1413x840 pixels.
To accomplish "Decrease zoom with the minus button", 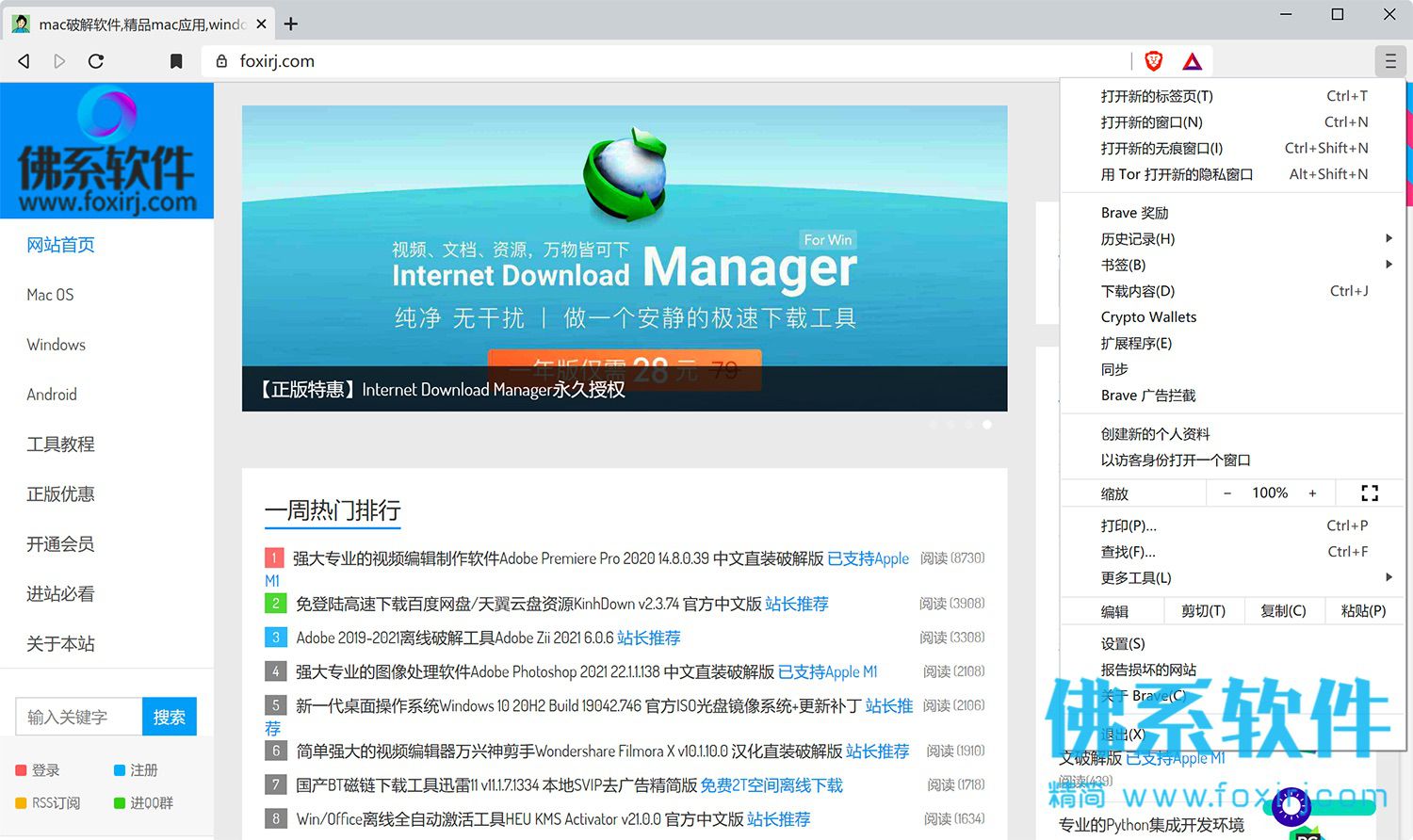I will 1226,493.
